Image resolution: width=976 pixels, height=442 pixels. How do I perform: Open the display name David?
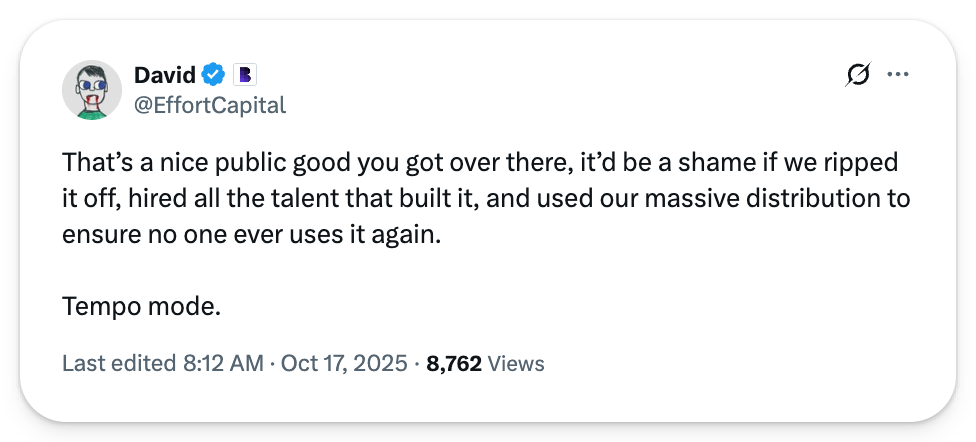click(164, 75)
